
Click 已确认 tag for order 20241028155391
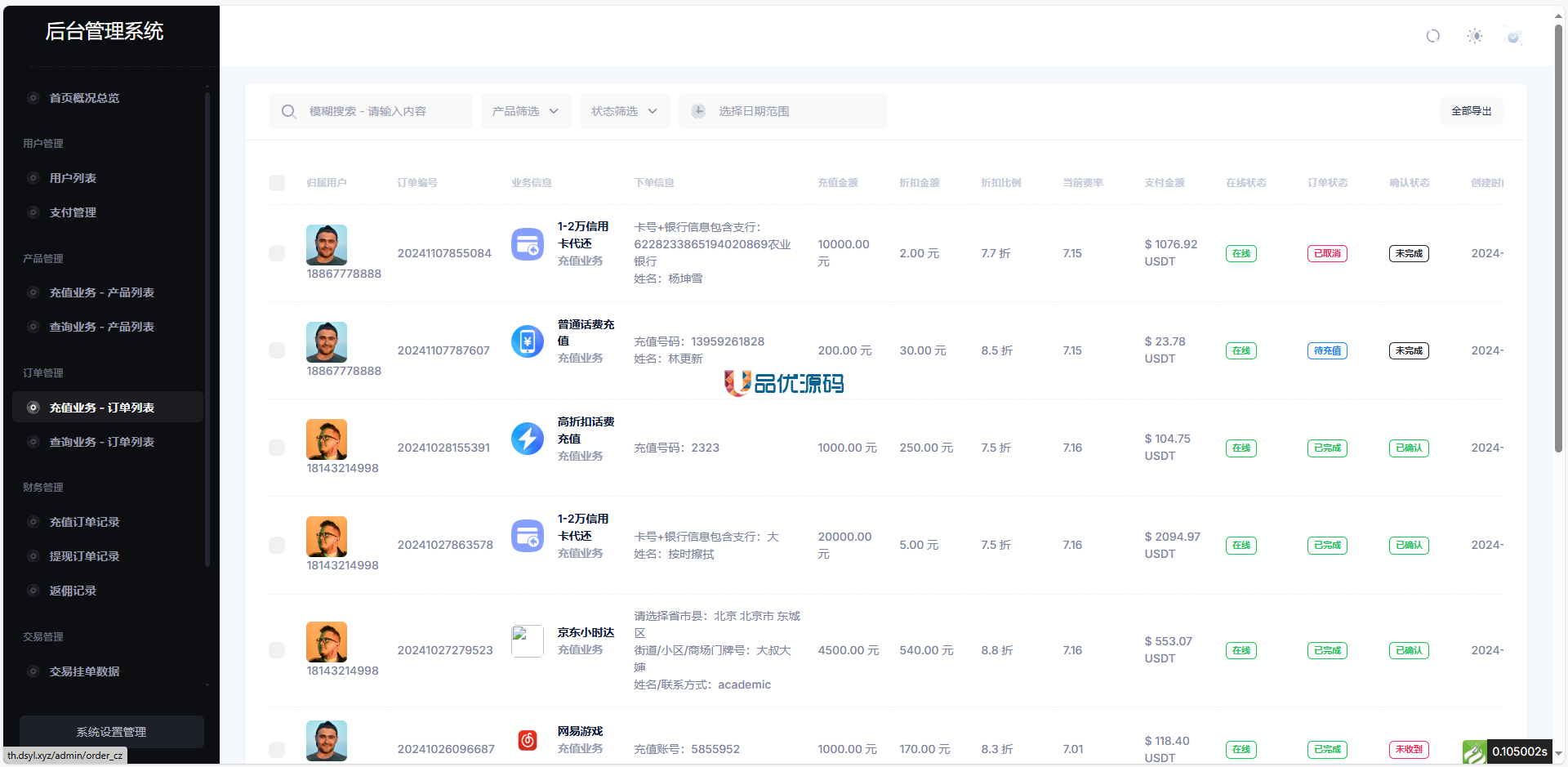point(1409,448)
